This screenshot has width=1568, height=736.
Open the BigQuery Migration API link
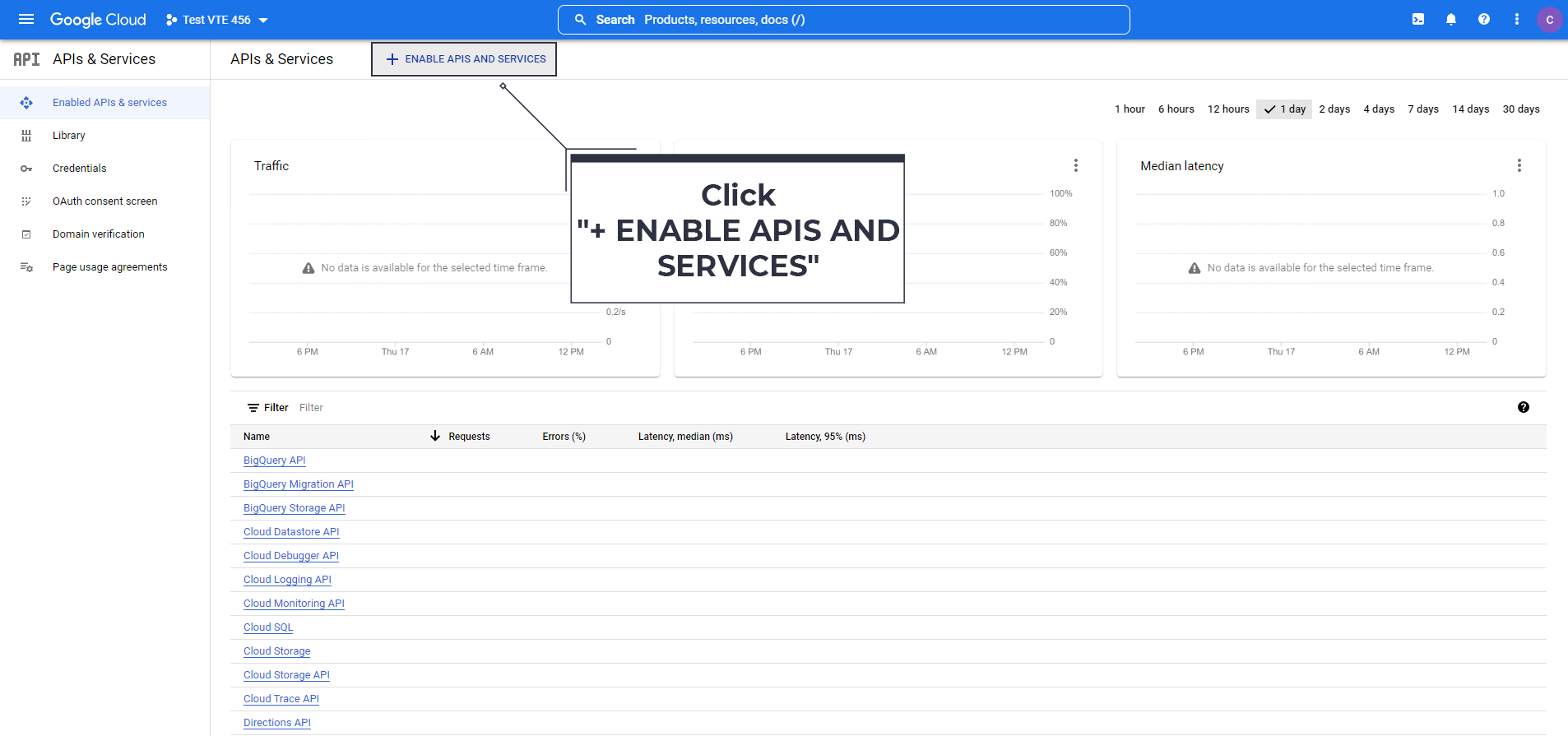pos(299,484)
